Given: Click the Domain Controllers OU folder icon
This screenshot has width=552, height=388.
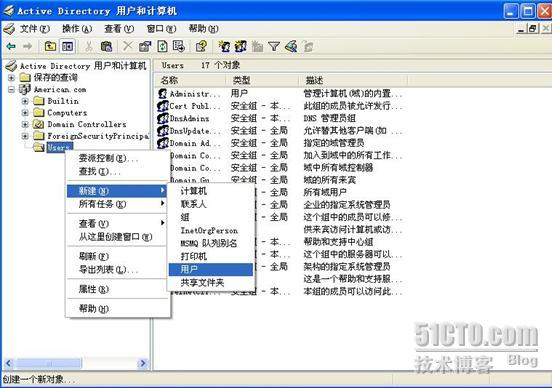Looking at the screenshot, I should click(x=38, y=124).
